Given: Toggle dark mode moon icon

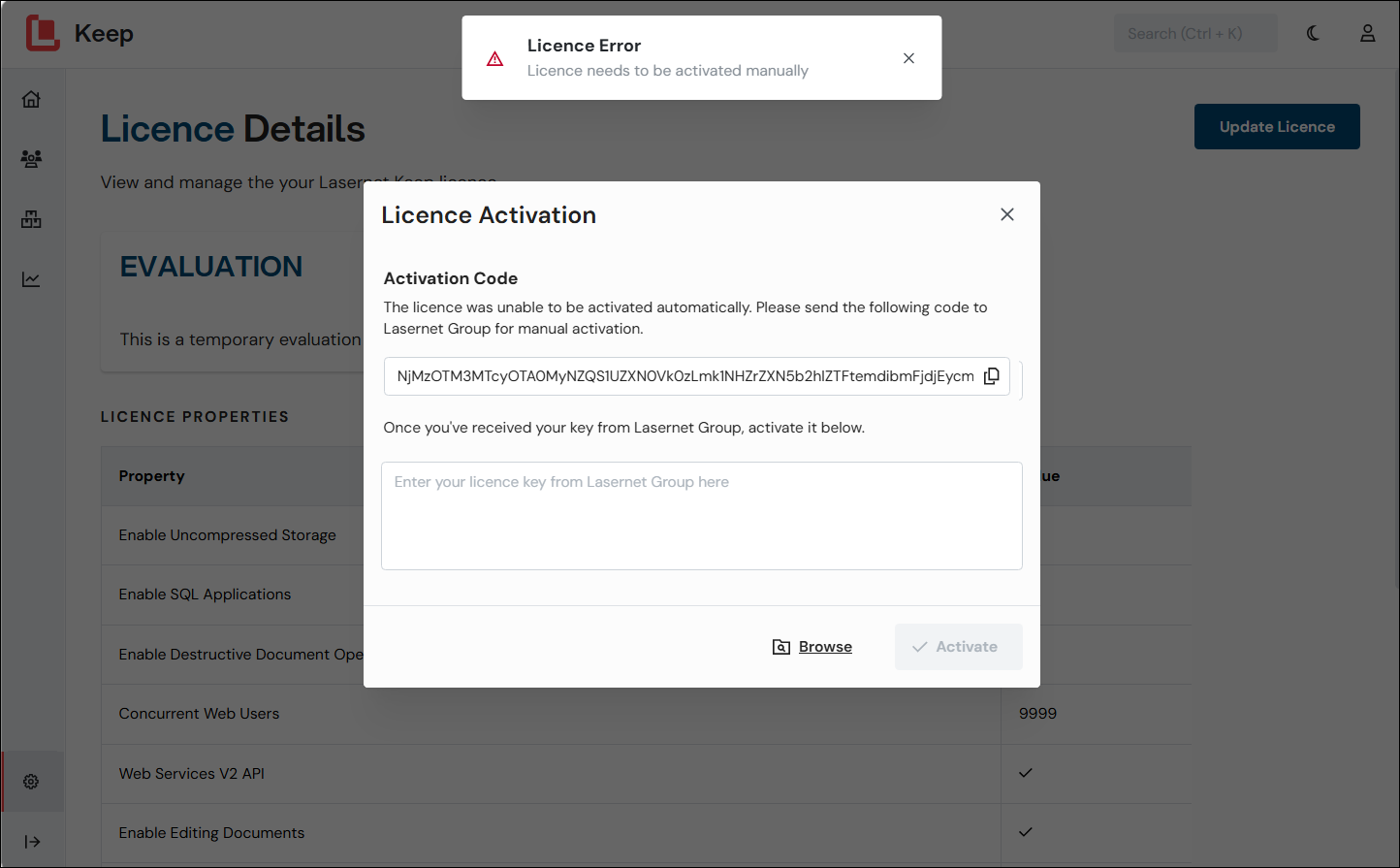Looking at the screenshot, I should 1313,33.
